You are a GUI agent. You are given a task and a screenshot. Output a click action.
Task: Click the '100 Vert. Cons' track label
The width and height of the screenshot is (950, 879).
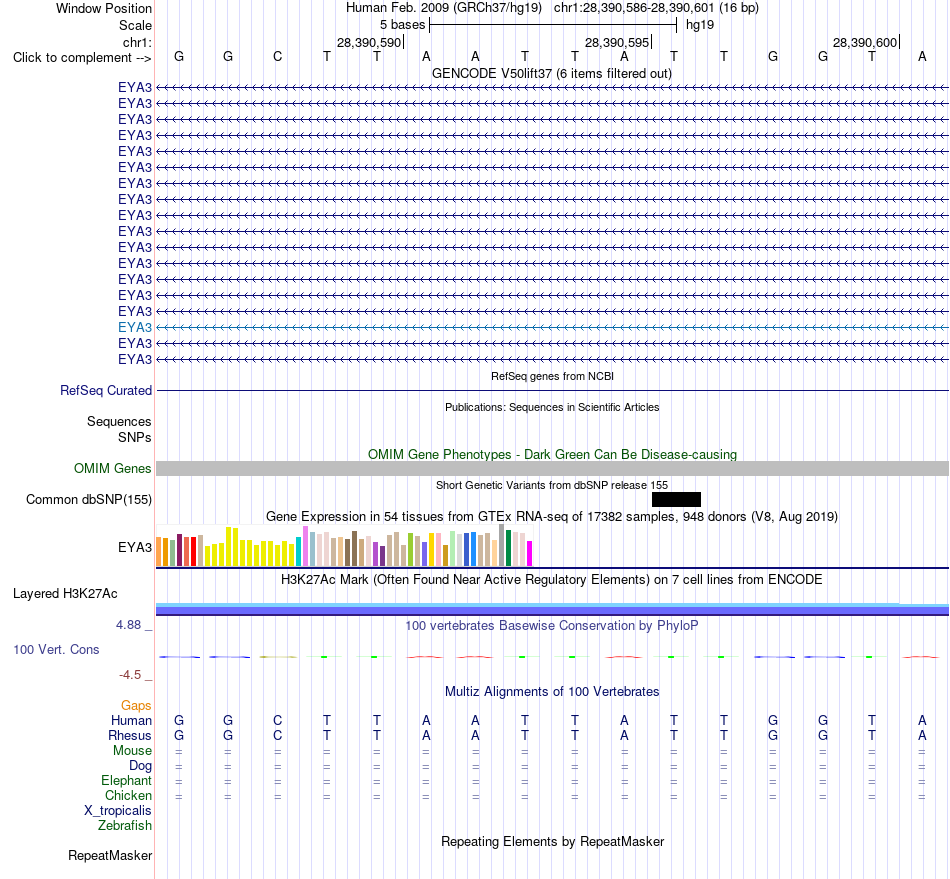click(x=56, y=649)
